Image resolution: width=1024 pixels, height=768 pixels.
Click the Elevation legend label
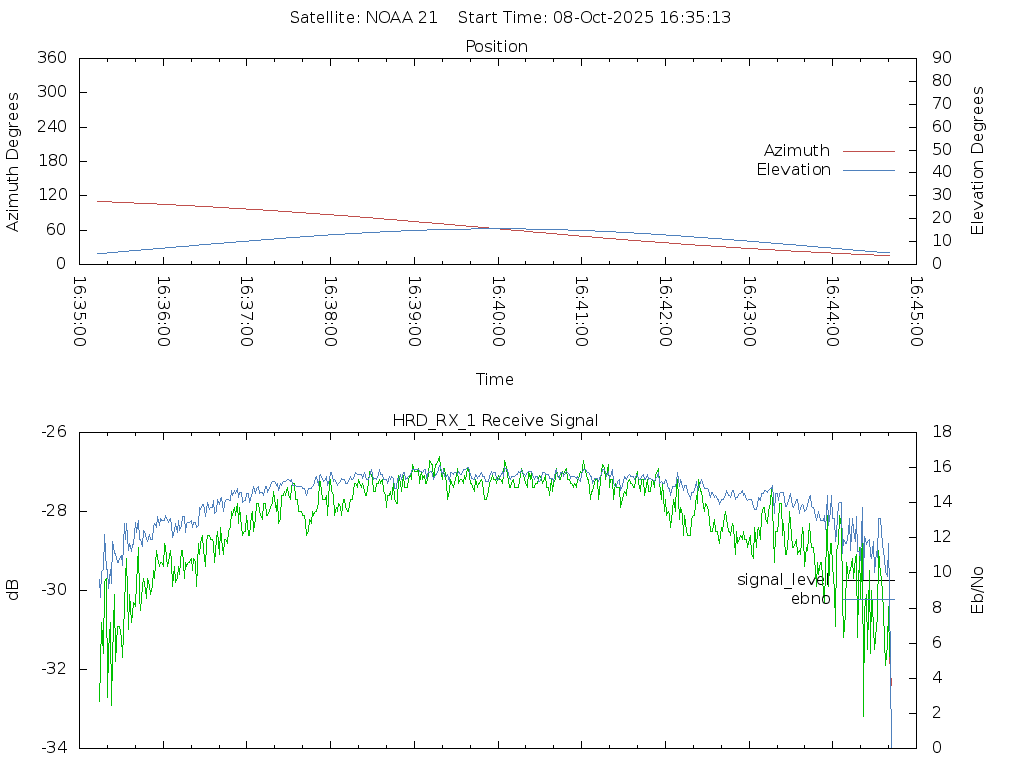click(793, 170)
